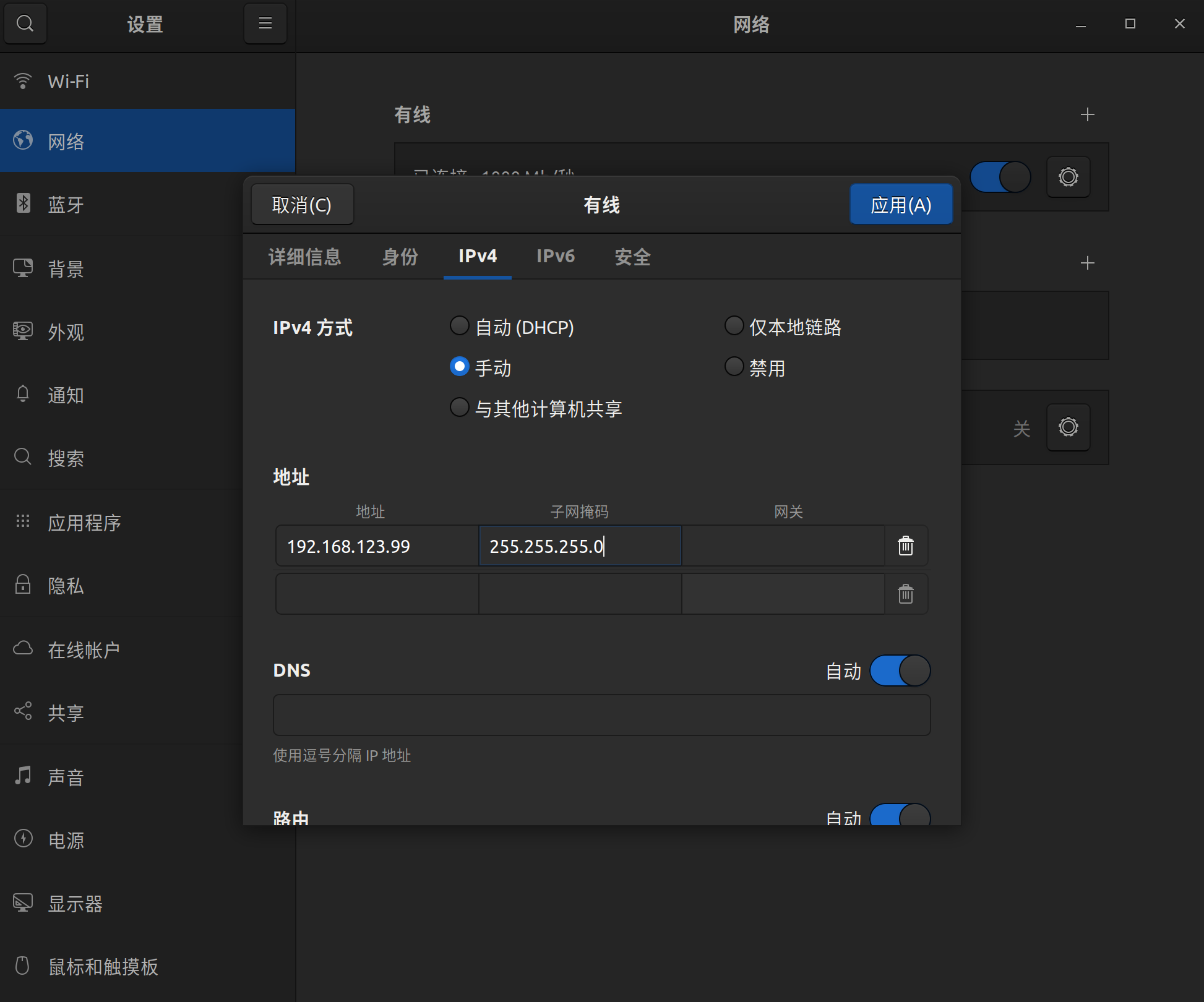Click 取消(C) cancel button

pyautogui.click(x=303, y=205)
